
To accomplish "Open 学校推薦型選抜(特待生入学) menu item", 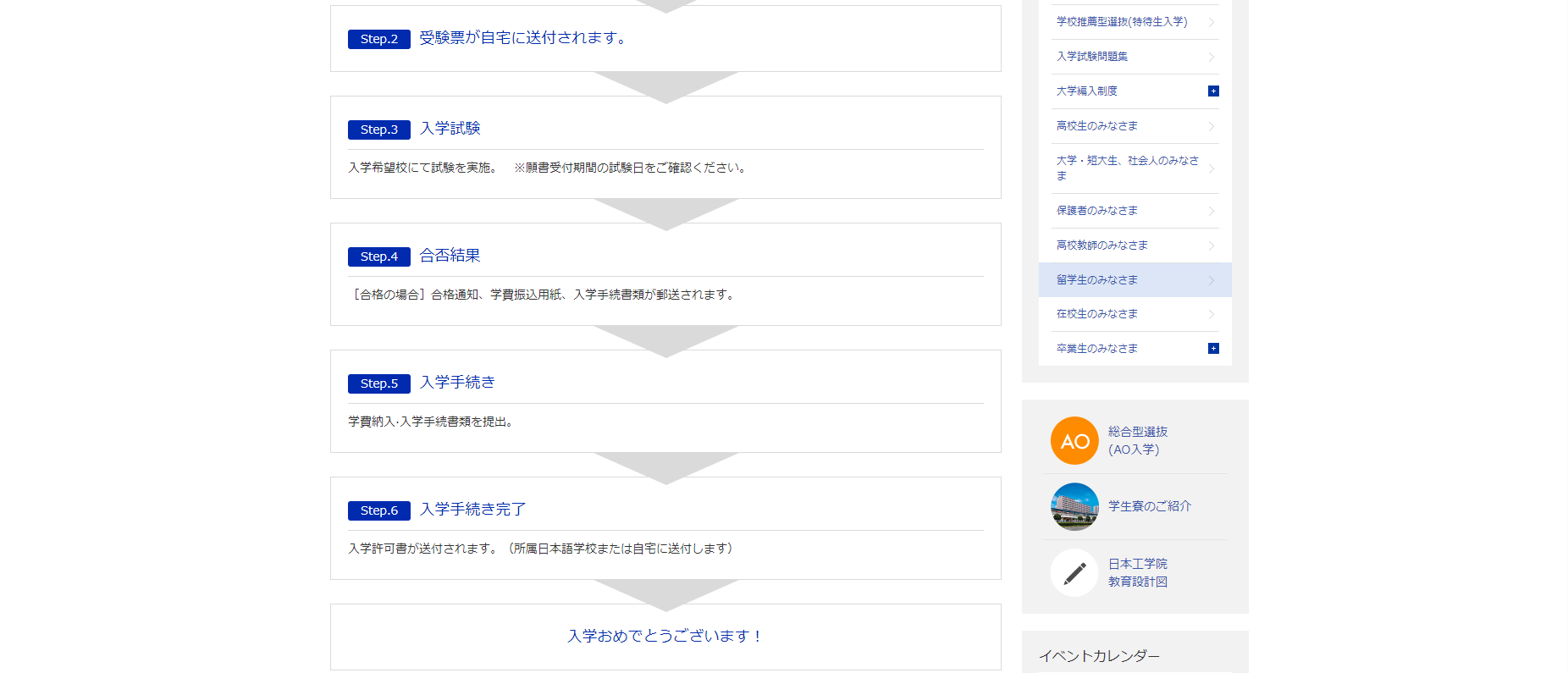I will pyautogui.click(x=1122, y=22).
